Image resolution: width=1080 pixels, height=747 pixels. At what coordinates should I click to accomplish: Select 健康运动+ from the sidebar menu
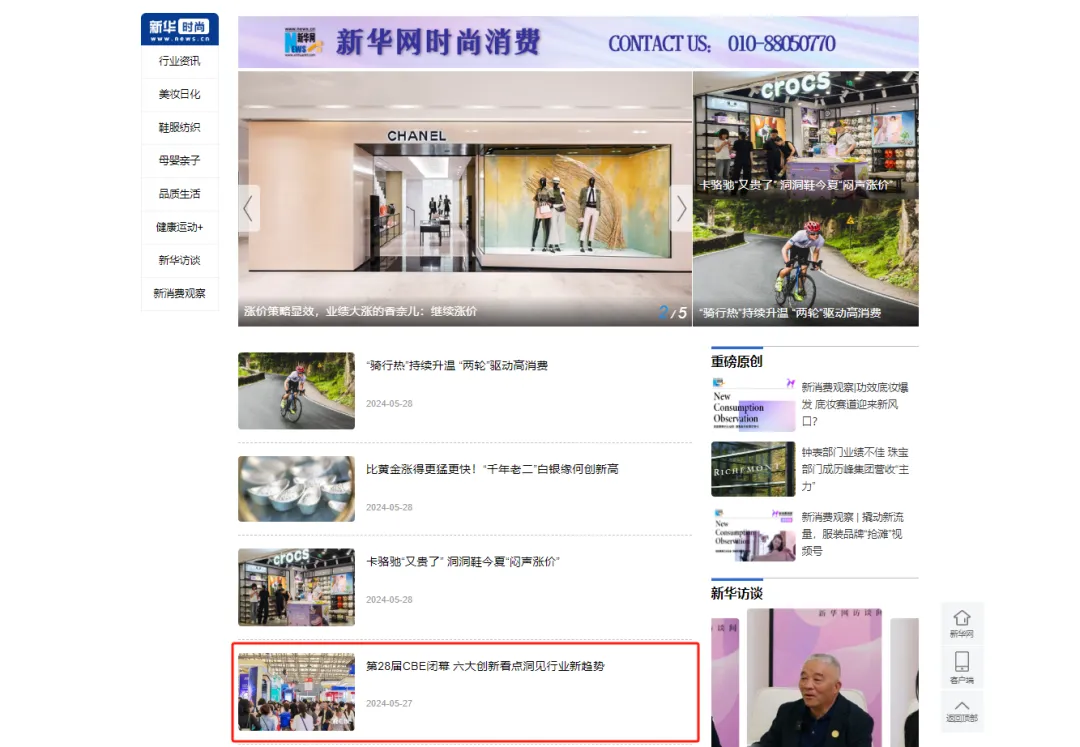tap(178, 227)
